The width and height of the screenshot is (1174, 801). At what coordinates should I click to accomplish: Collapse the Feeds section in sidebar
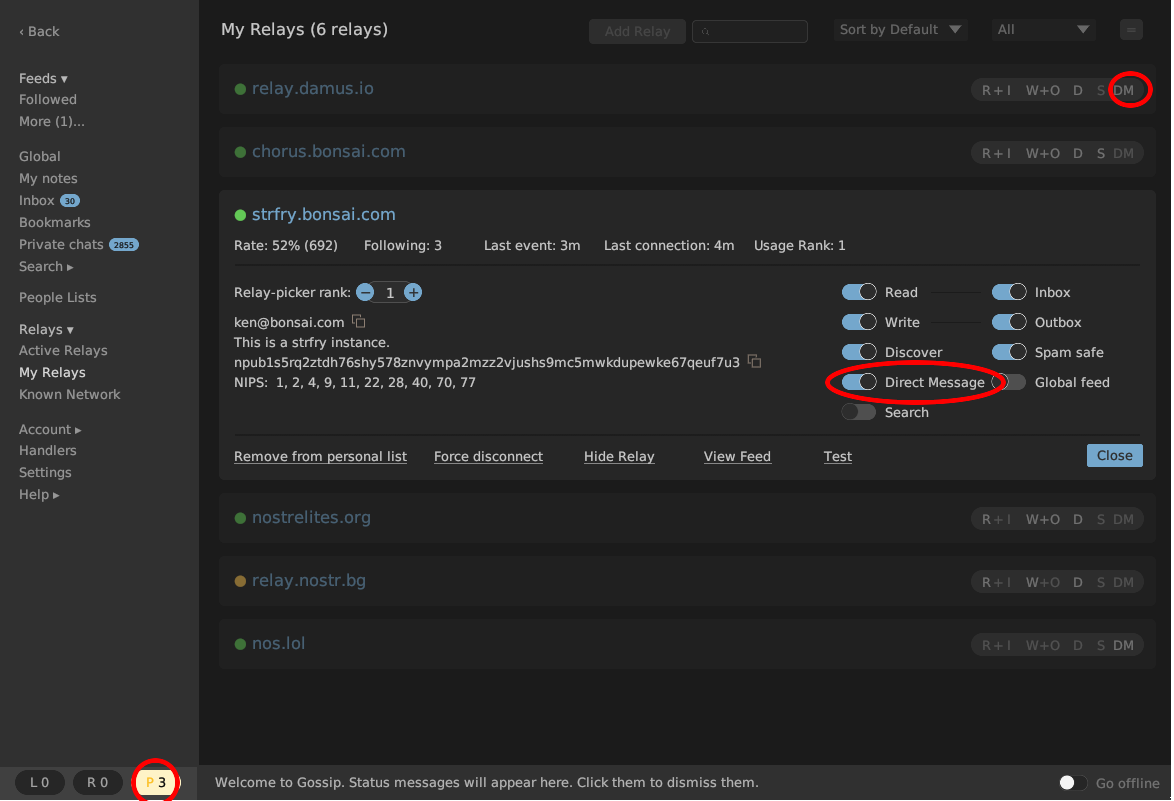[x=43, y=79]
